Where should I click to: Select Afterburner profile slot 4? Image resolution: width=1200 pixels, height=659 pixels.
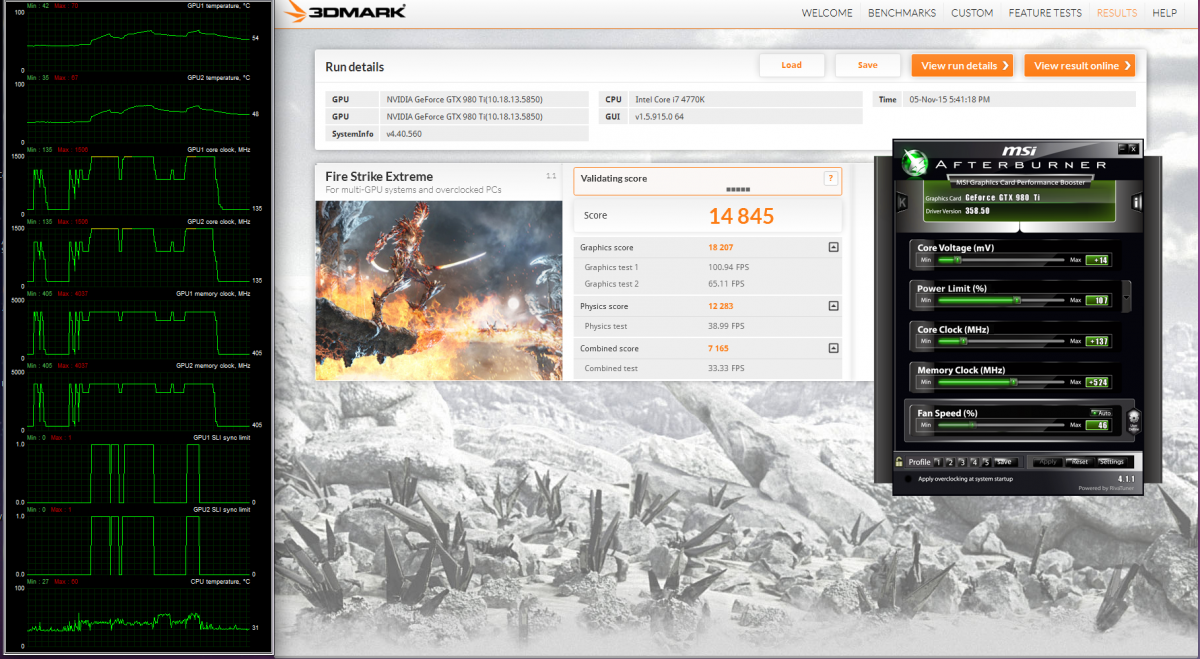point(974,462)
